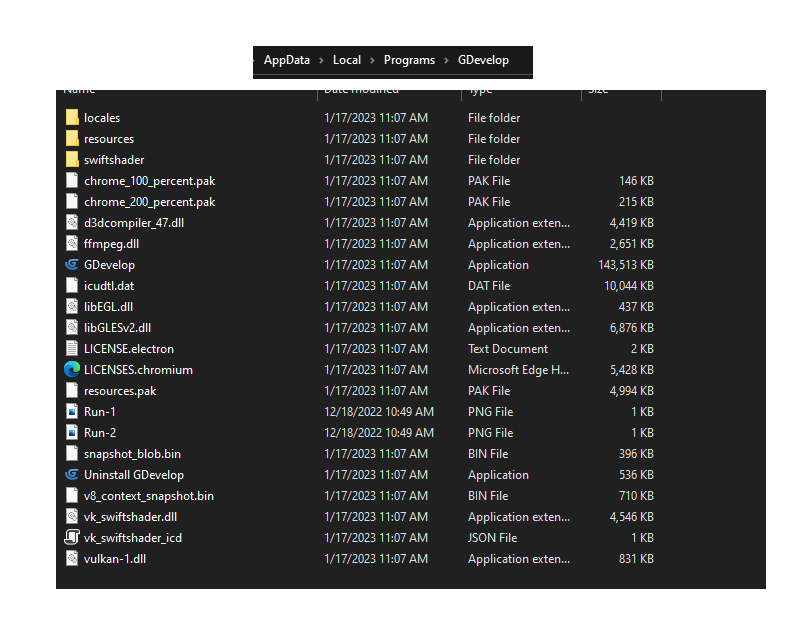Click the chrome_200_percent.pak file icon
Screen dimensions: 801x636
pos(72,201)
